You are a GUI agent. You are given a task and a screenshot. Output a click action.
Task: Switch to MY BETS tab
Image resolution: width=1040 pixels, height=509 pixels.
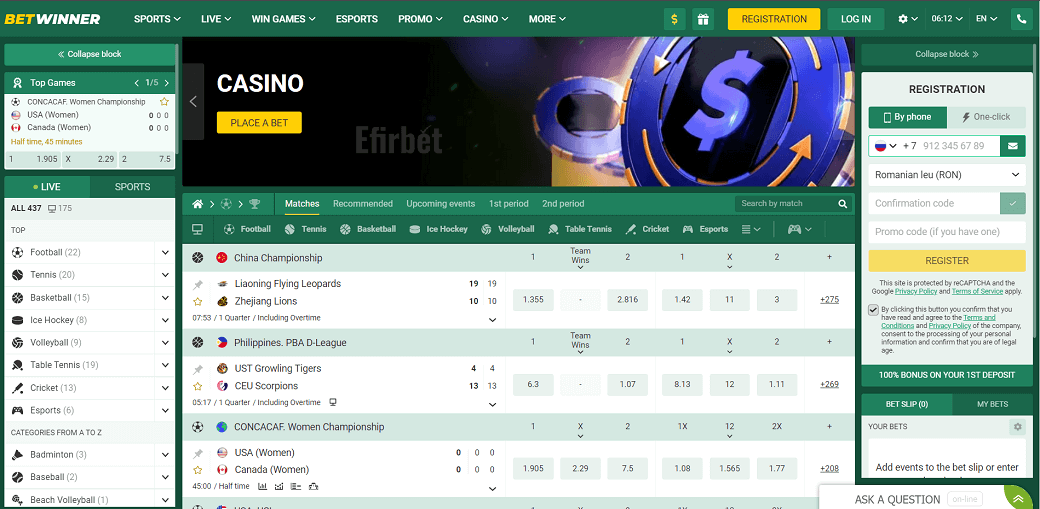point(992,404)
